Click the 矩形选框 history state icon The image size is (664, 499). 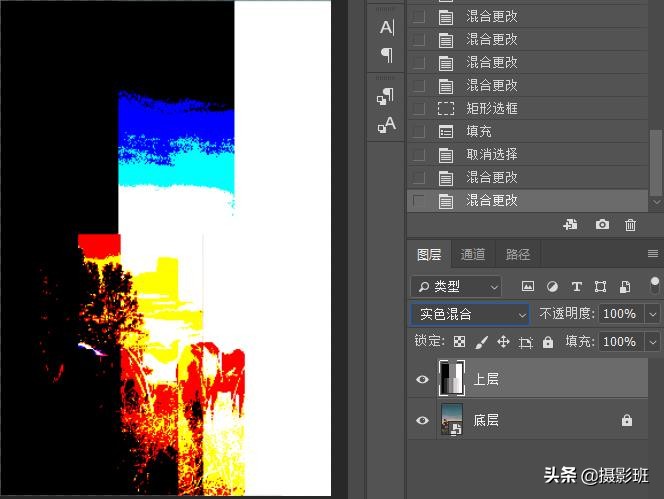(445, 108)
